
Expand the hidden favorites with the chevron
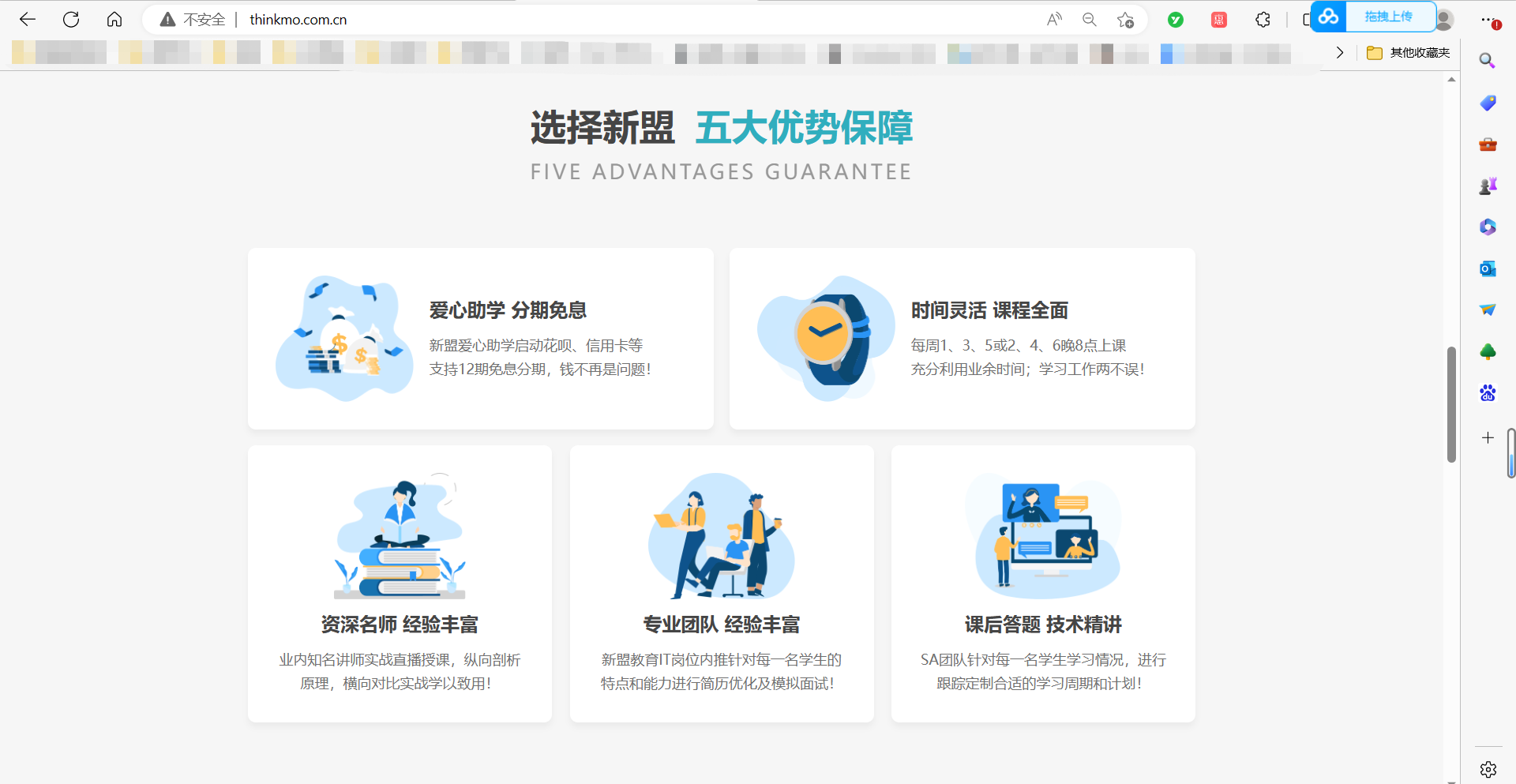[1340, 52]
